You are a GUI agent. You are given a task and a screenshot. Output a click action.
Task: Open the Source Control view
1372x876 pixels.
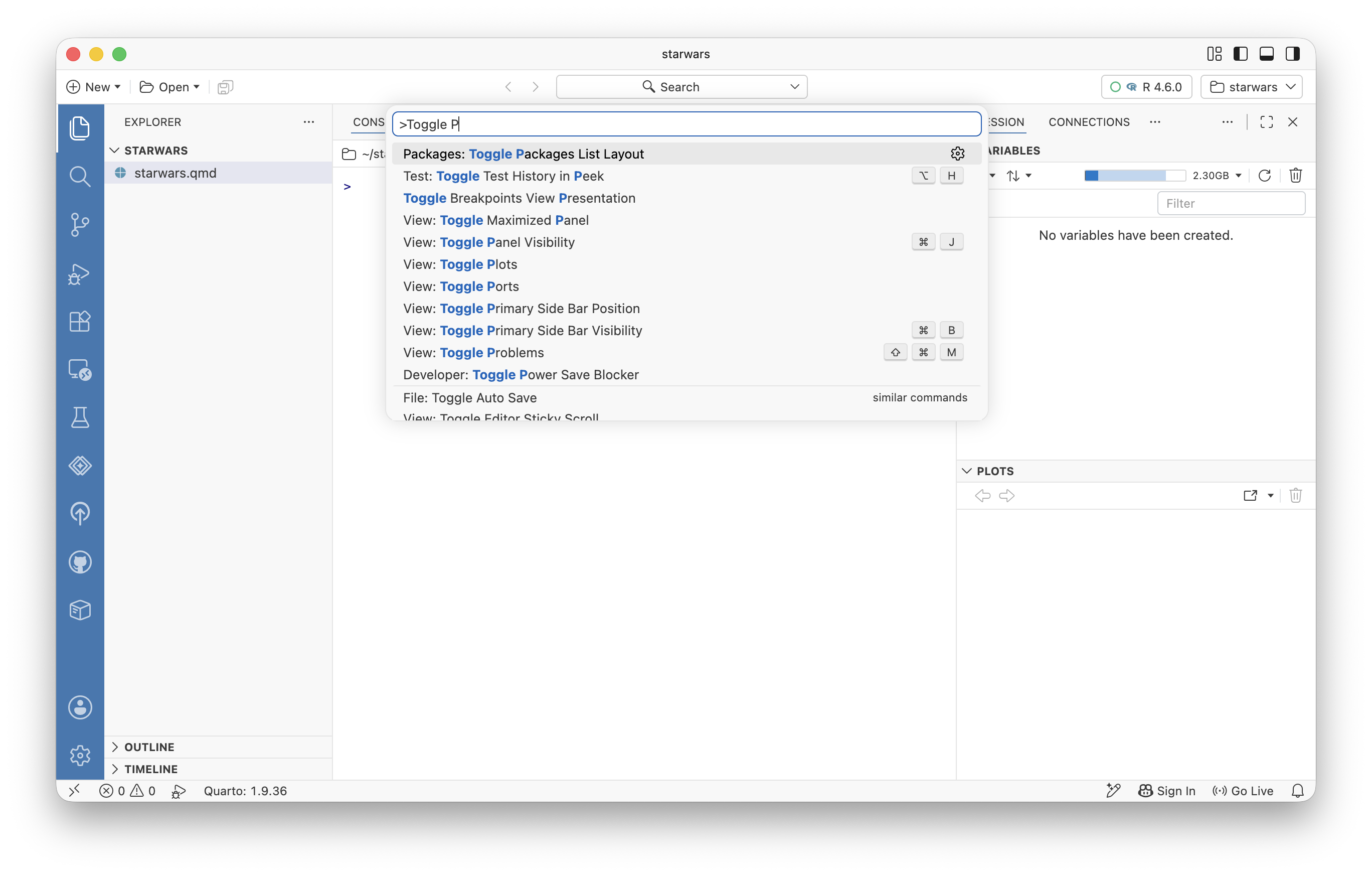pos(80,225)
